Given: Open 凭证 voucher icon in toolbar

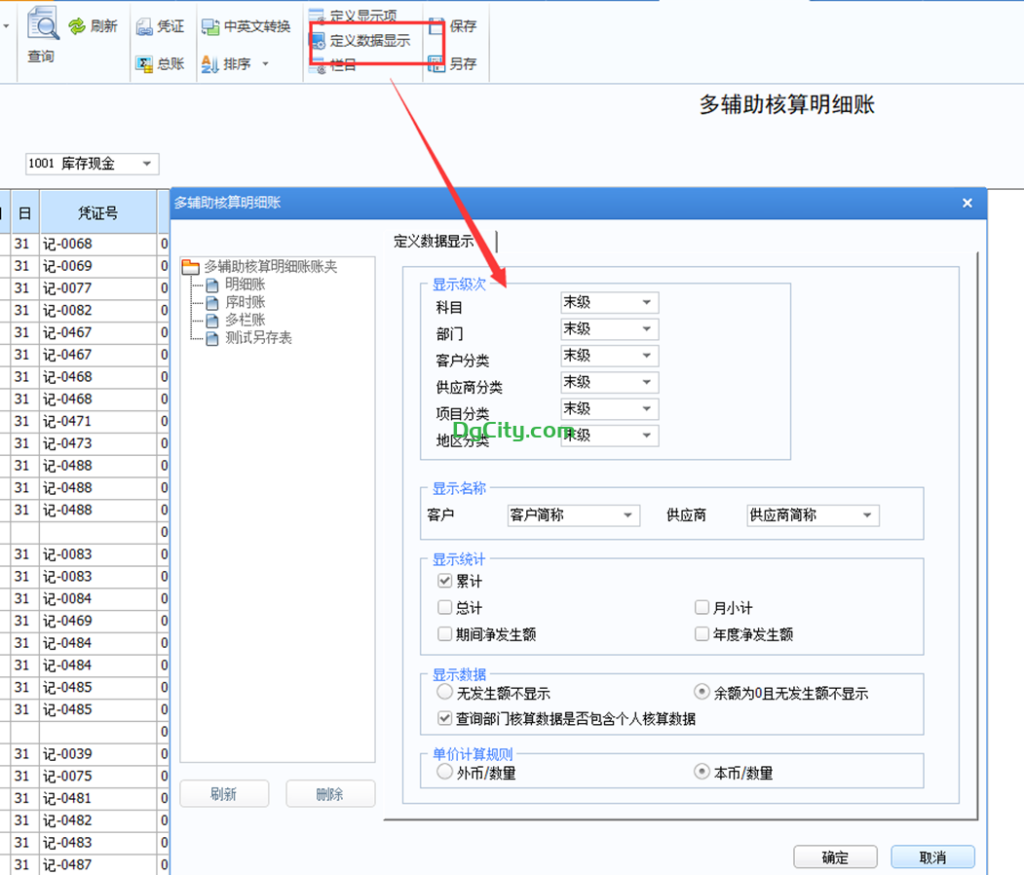Looking at the screenshot, I should (x=144, y=27).
